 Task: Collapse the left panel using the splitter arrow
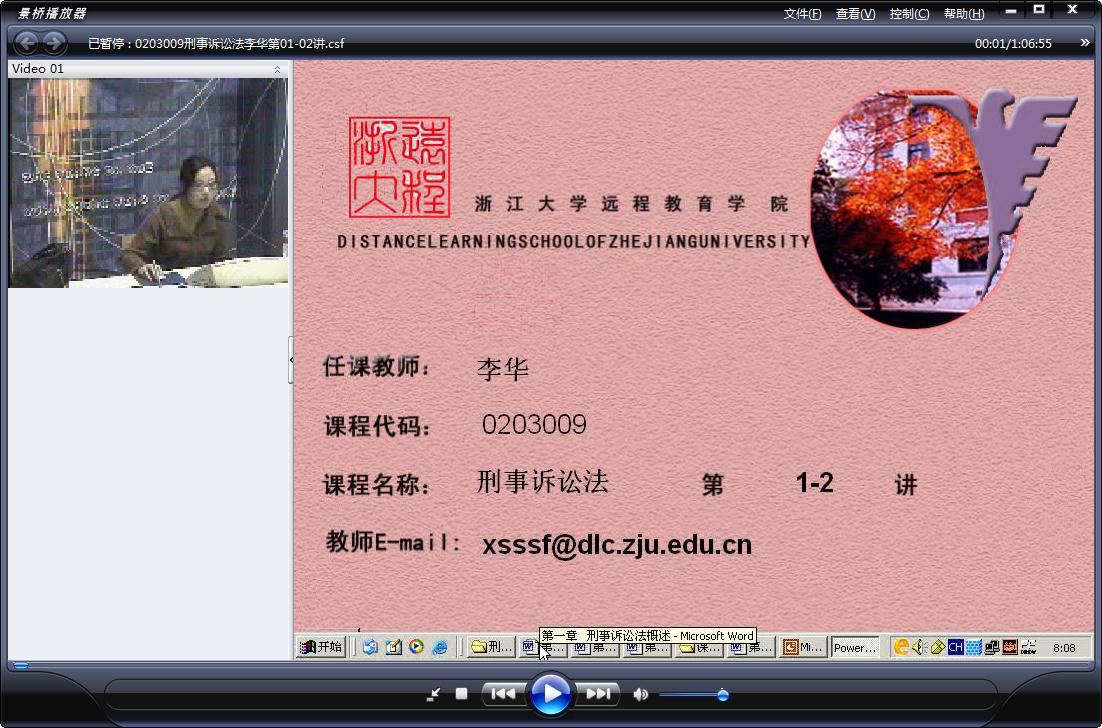click(x=291, y=360)
